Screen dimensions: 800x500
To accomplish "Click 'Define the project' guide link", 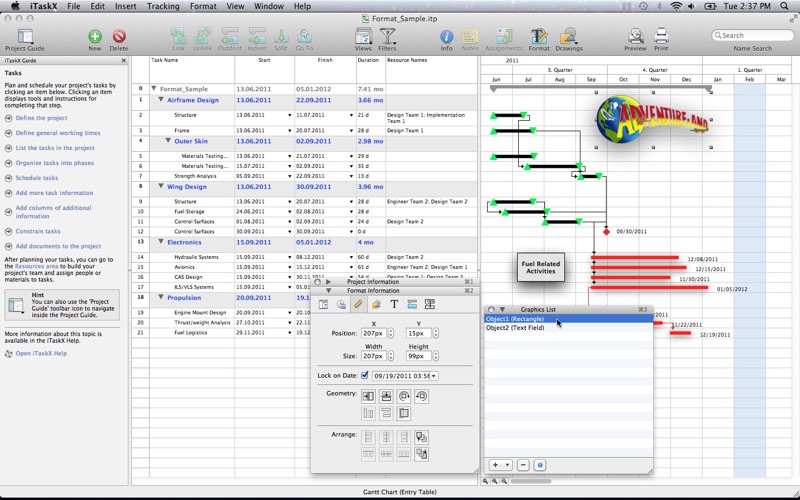I will pyautogui.click(x=41, y=118).
